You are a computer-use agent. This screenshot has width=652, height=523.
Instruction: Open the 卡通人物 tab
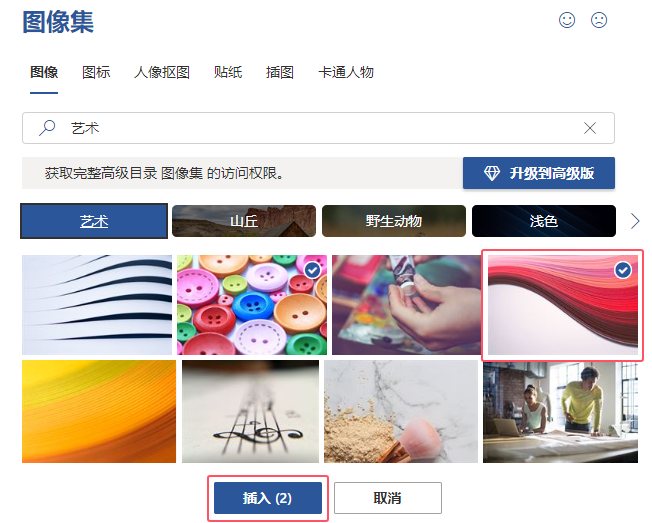pyautogui.click(x=346, y=72)
